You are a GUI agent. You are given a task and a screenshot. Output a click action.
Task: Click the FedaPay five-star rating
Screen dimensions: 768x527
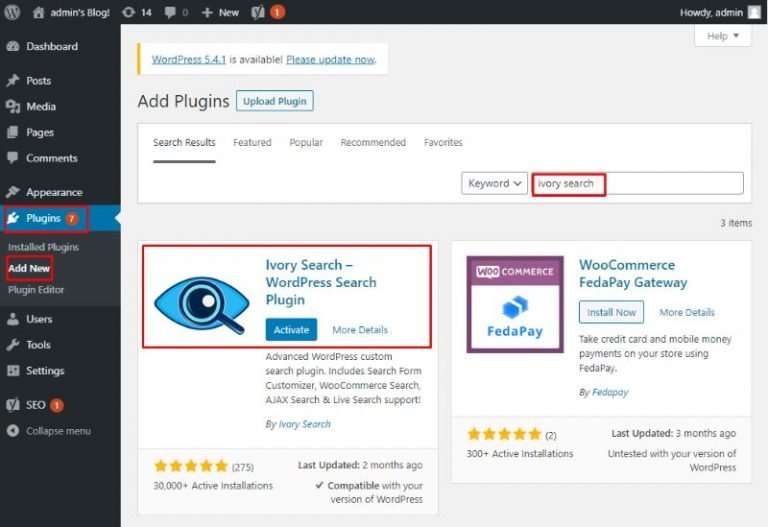tap(504, 434)
